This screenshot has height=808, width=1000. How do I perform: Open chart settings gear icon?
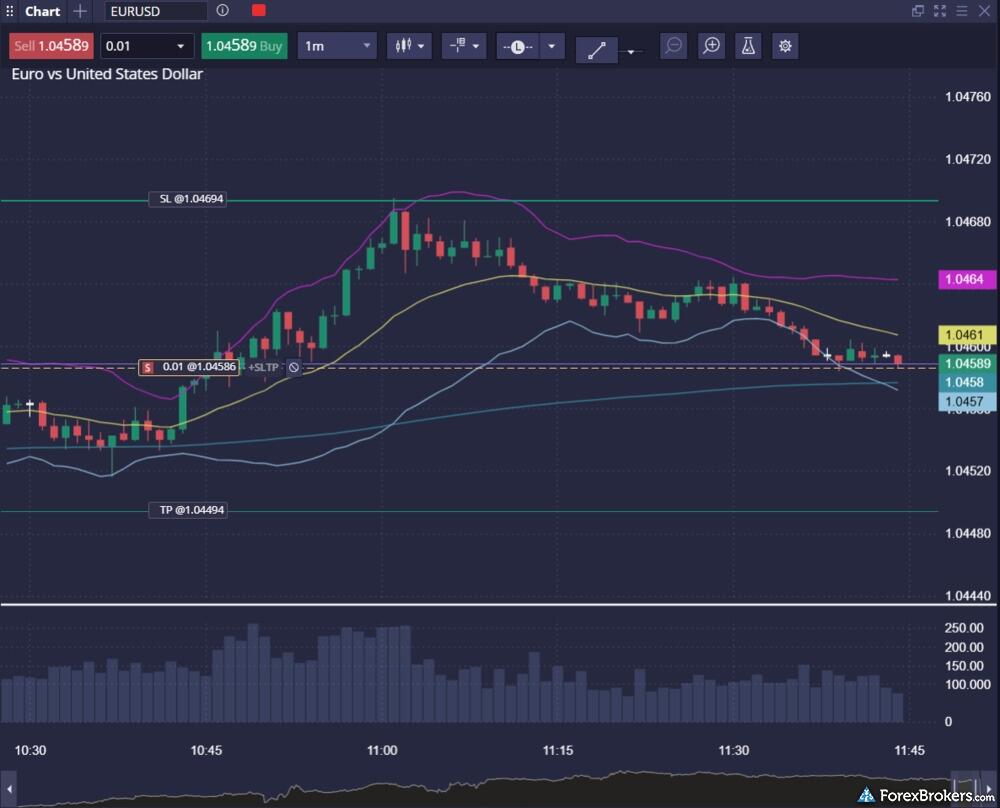coord(785,46)
